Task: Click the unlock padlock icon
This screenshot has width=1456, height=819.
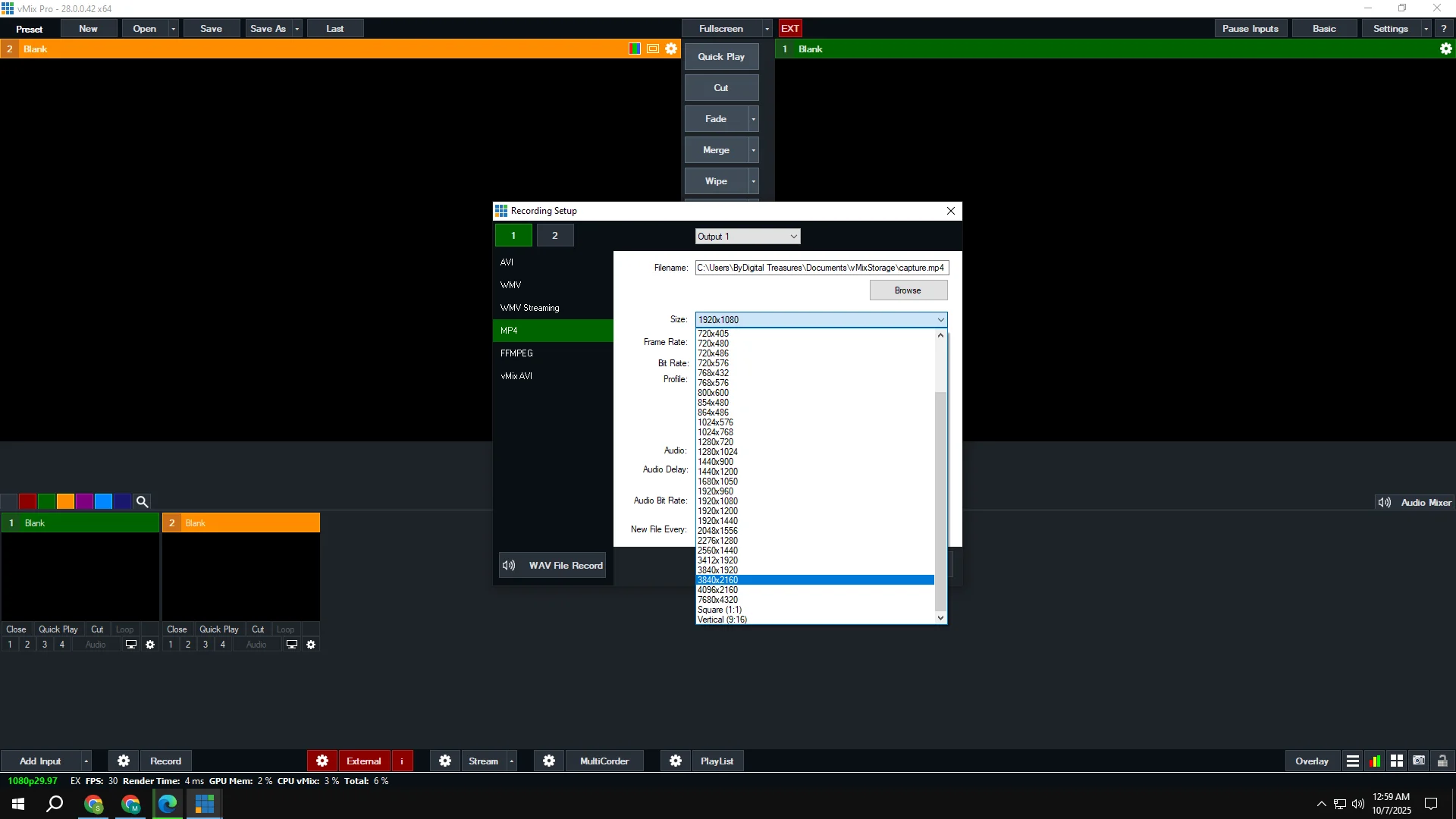Action: (x=1442, y=761)
